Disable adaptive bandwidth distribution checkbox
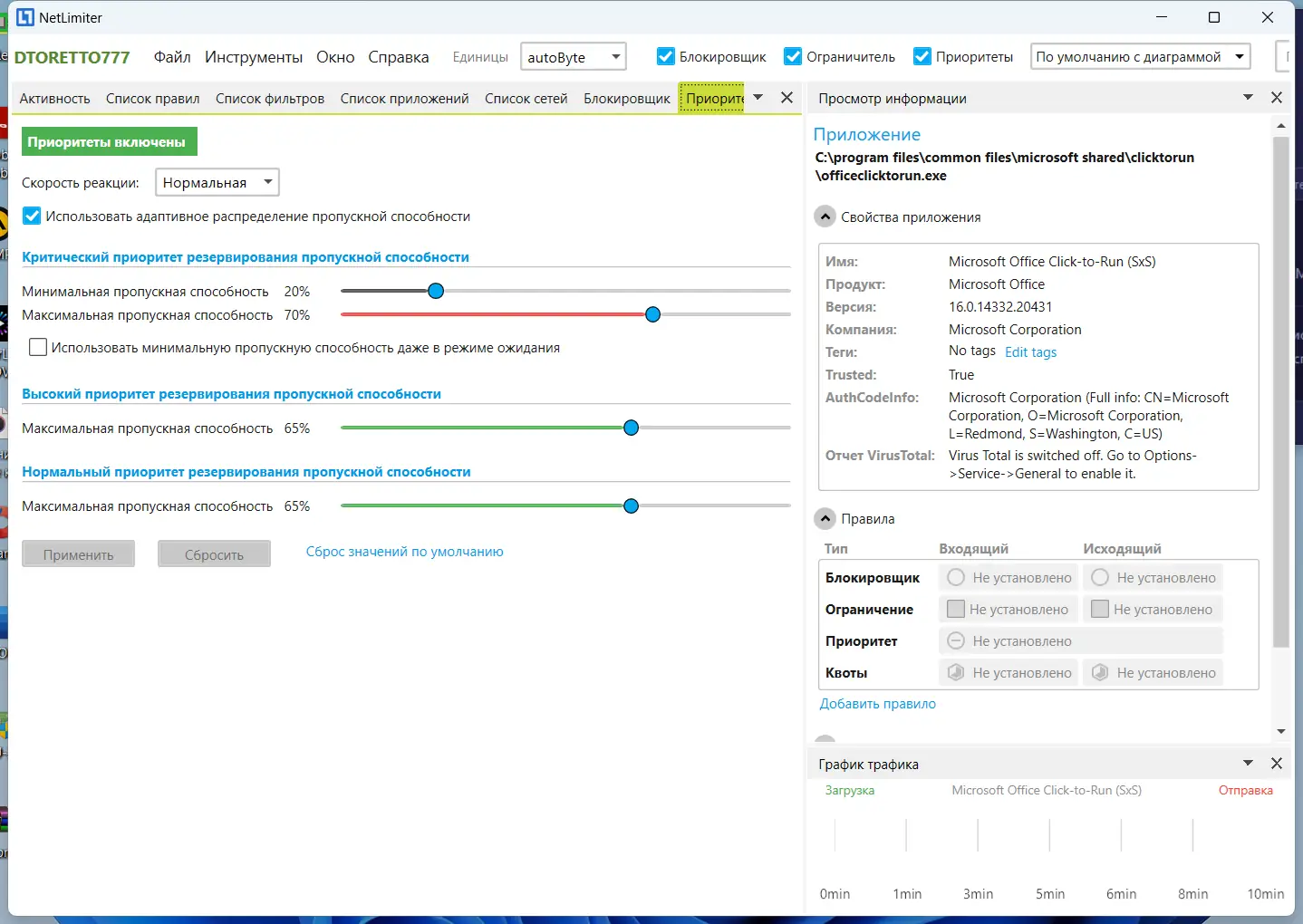 pyautogui.click(x=32, y=217)
